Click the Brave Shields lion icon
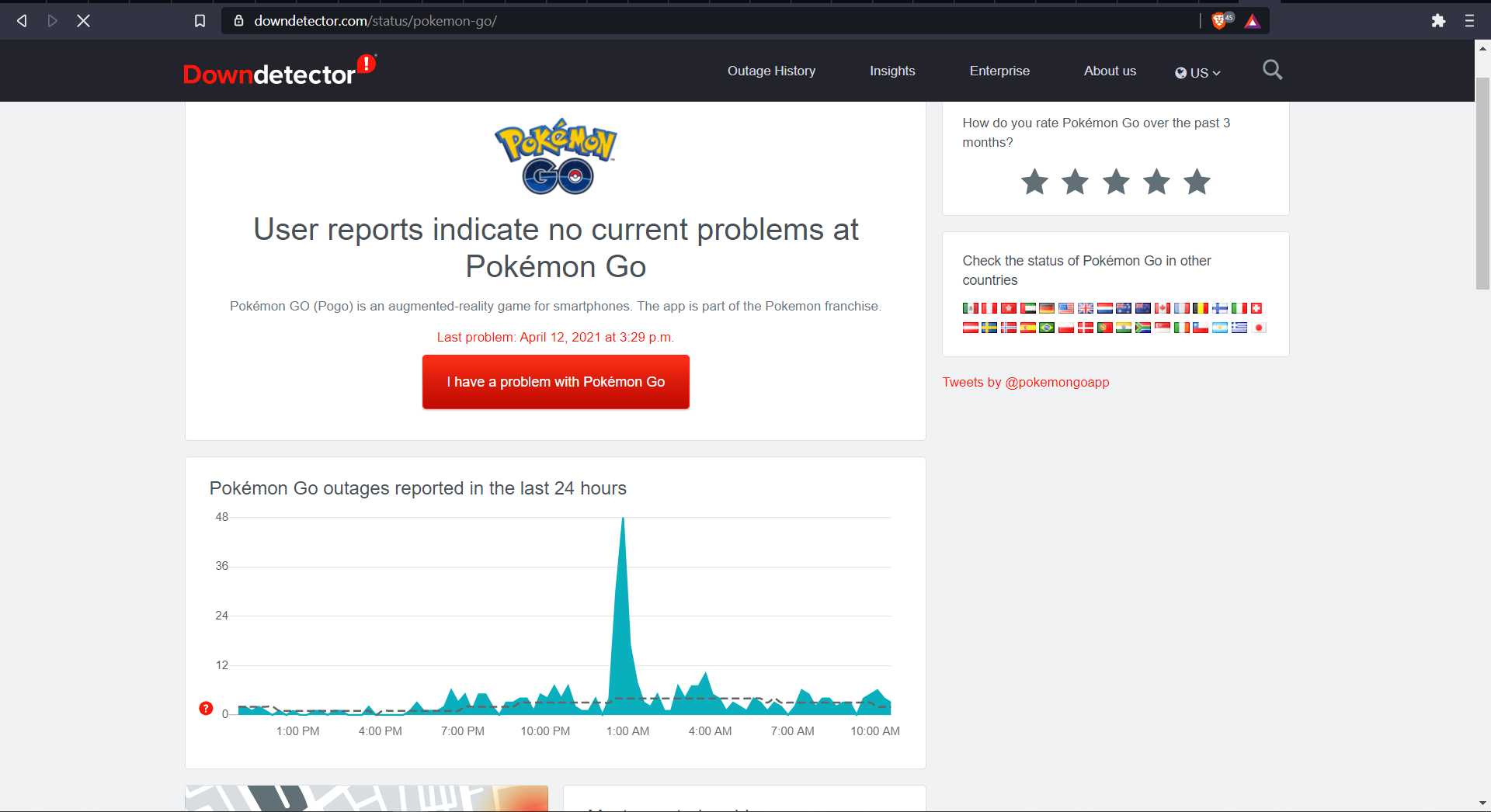Viewport: 1491px width, 812px height. click(x=1219, y=21)
